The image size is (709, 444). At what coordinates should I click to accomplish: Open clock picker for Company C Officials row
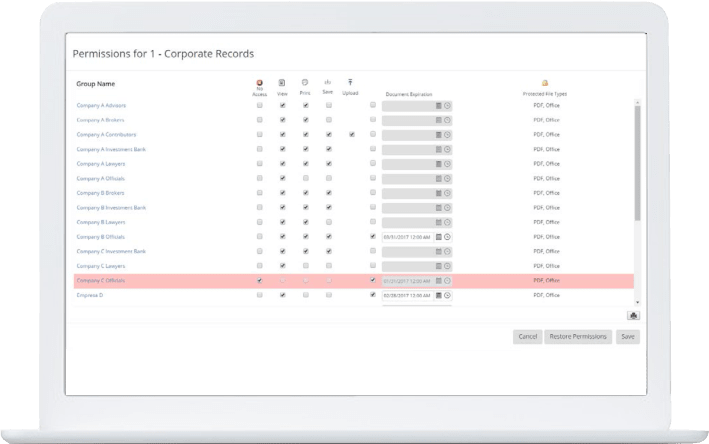pos(447,281)
